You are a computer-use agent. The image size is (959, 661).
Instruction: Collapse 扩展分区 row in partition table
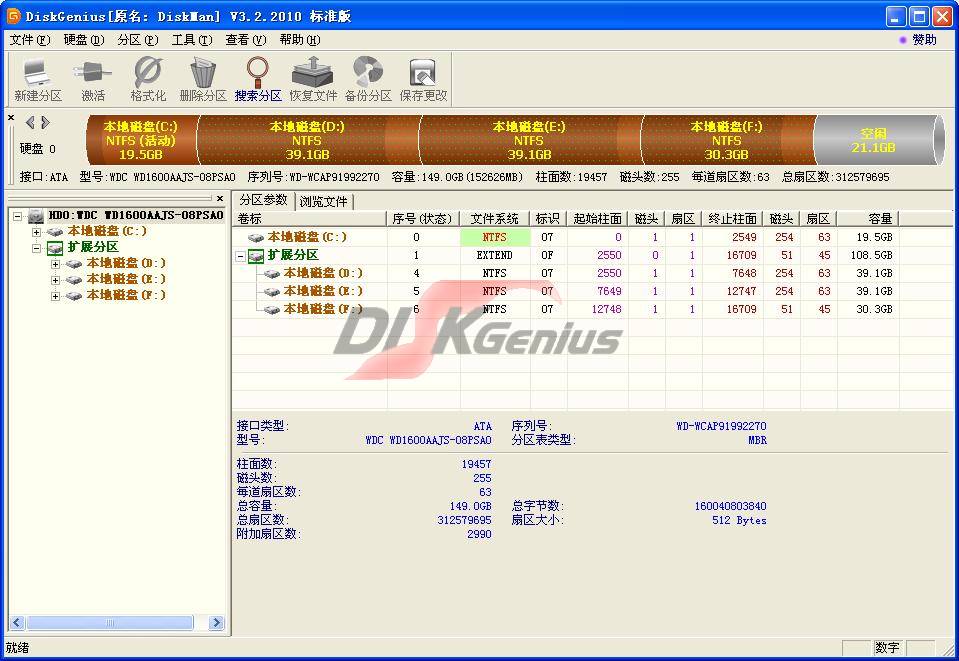[241, 256]
